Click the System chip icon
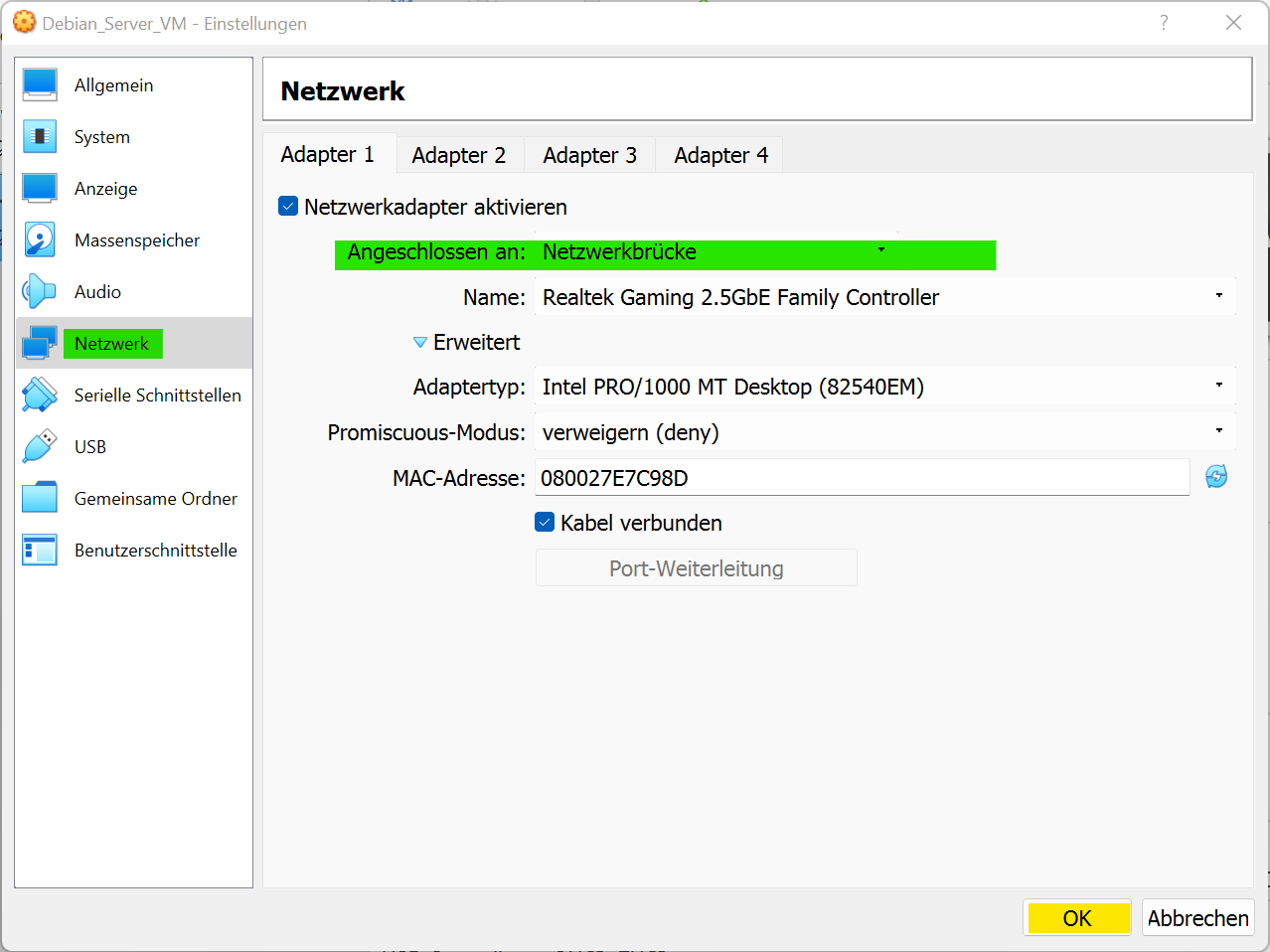The image size is (1270, 952). (x=40, y=136)
